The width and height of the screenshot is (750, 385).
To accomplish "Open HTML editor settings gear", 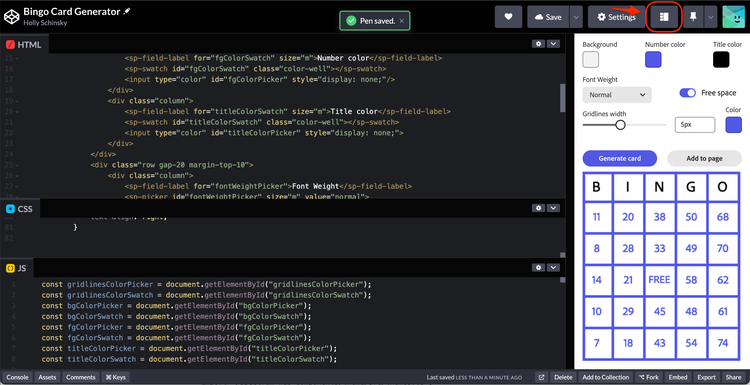I will click(x=539, y=44).
